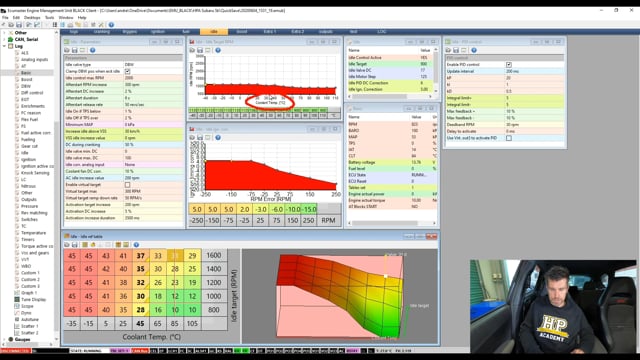Open file icon in Idle ref table toolbar
The height and width of the screenshot is (360, 640).
(67, 245)
